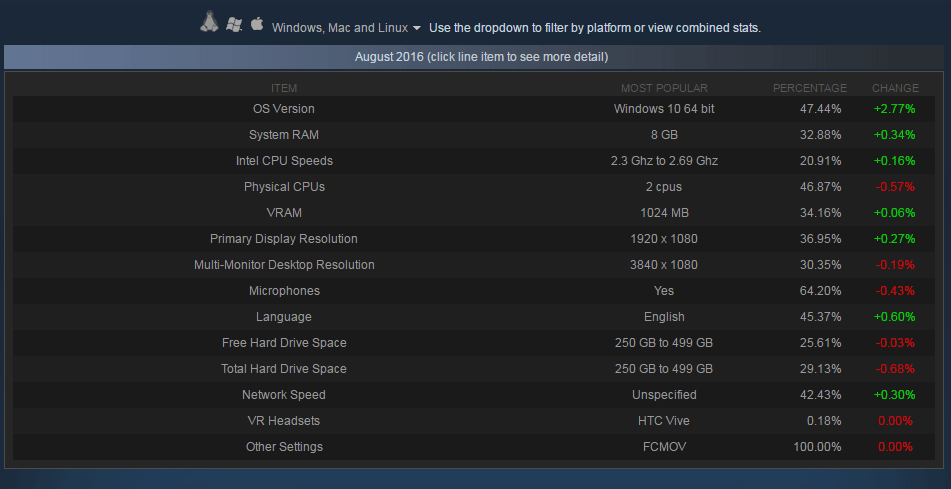Show Language statistics details

tap(474, 317)
